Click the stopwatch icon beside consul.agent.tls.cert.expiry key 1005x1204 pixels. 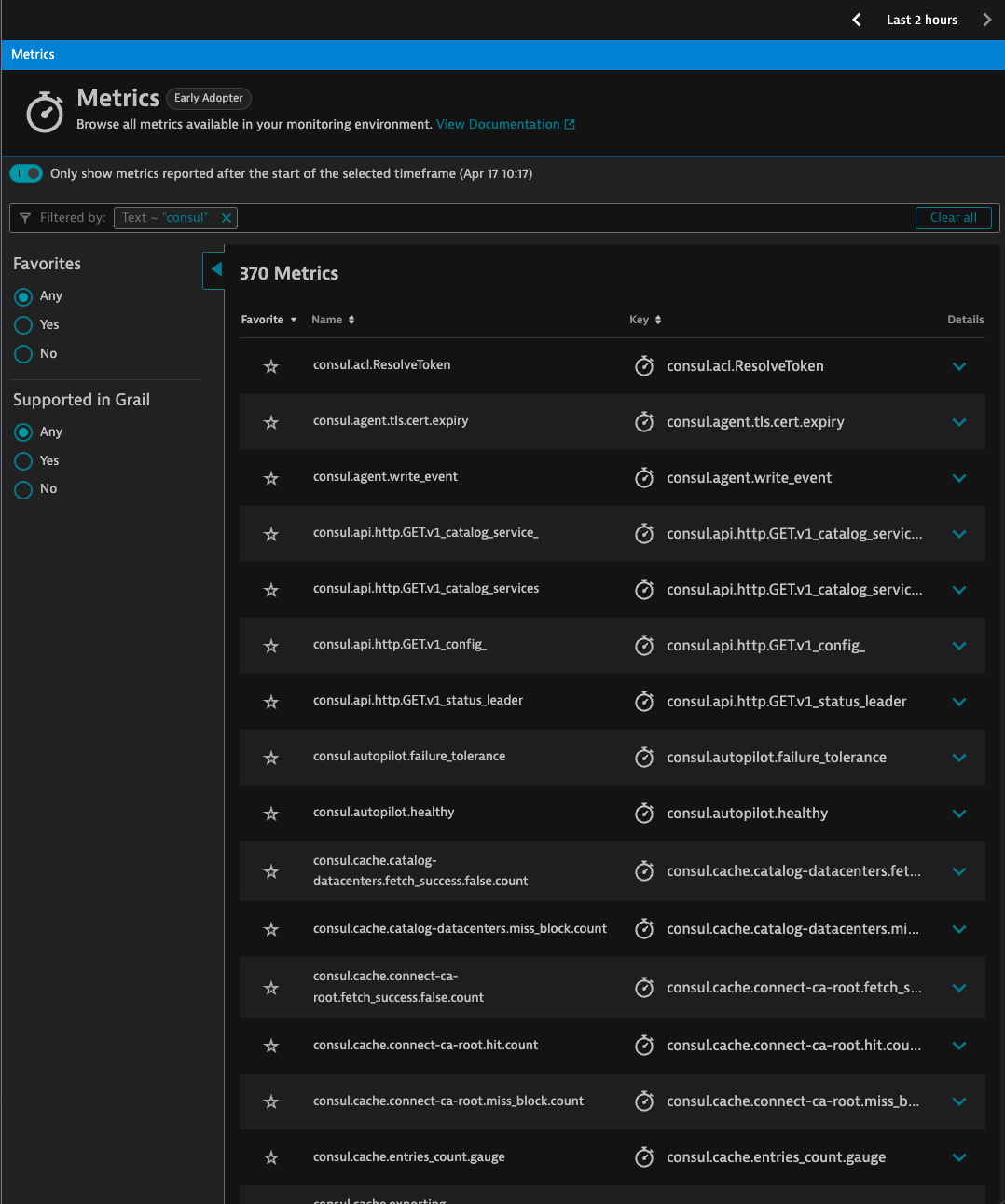point(644,422)
